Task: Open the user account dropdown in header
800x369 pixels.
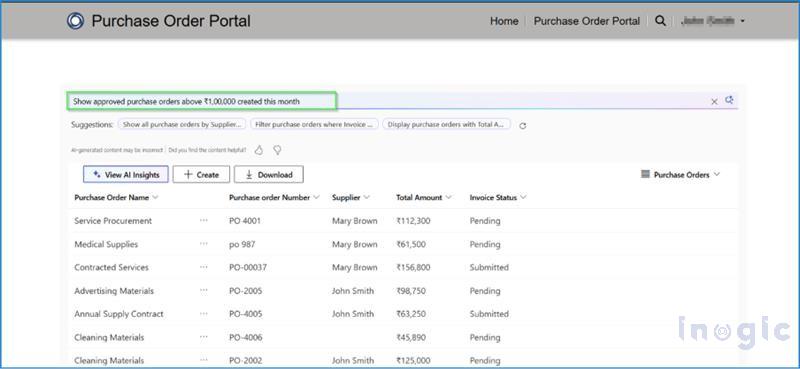Action: click(x=713, y=21)
